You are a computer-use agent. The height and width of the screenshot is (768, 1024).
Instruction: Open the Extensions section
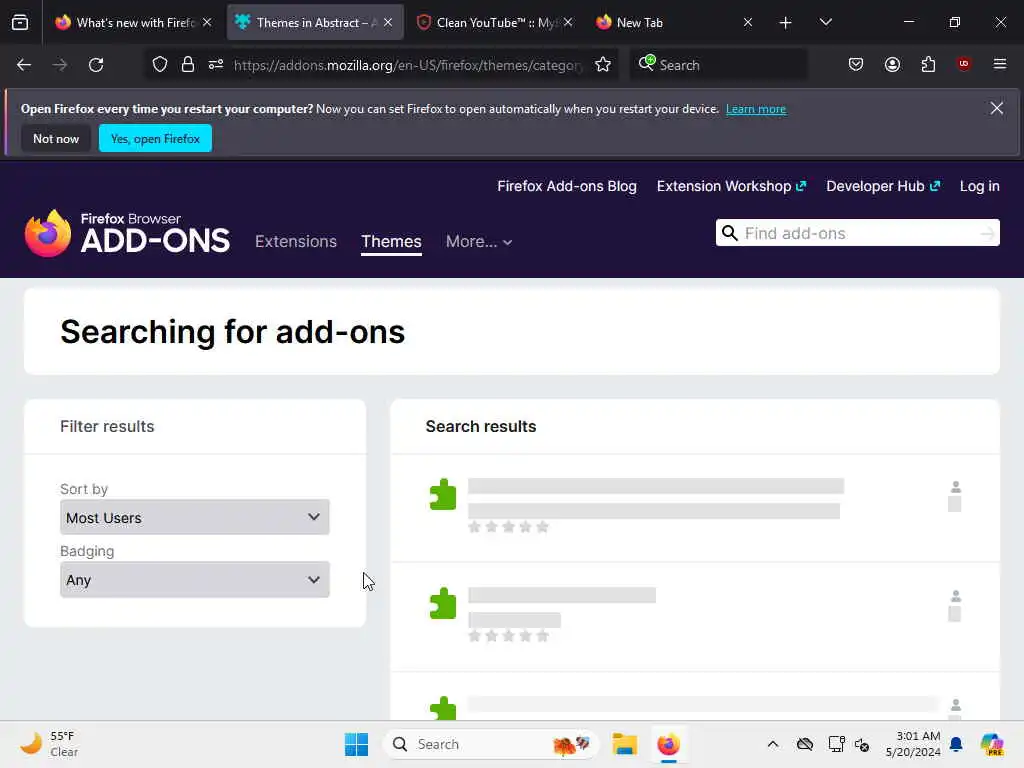[x=296, y=242]
